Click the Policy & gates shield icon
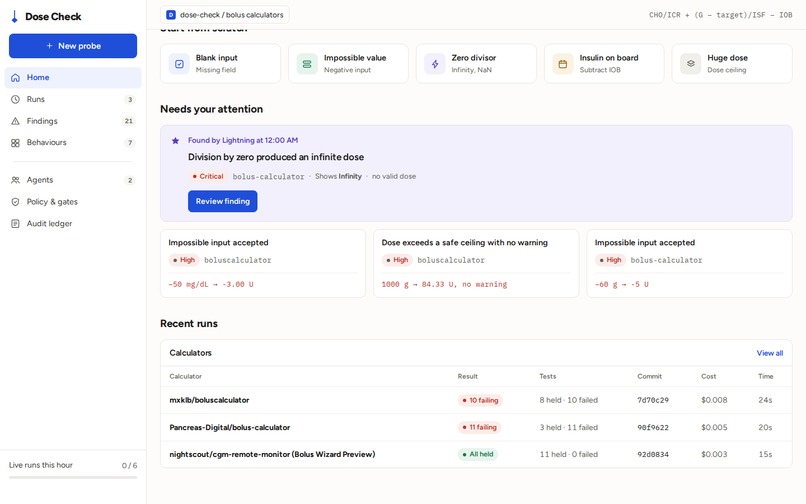 (15, 202)
